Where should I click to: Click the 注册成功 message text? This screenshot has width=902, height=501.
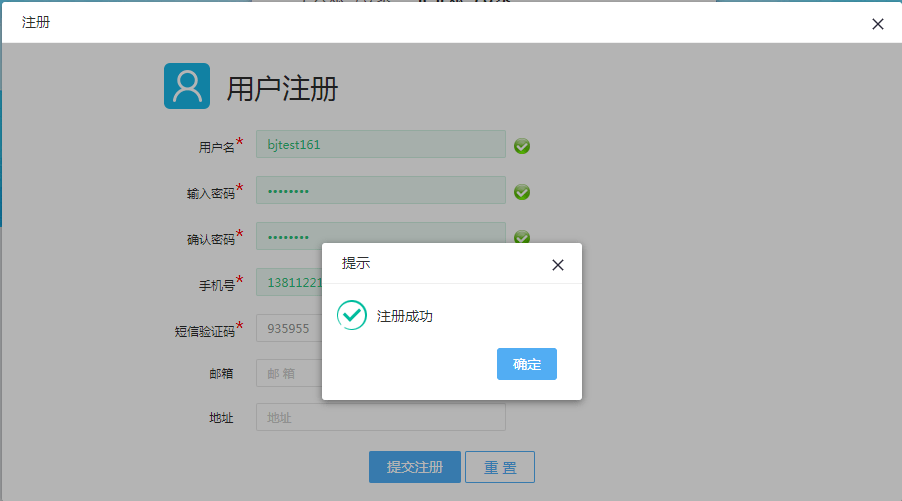tap(404, 316)
